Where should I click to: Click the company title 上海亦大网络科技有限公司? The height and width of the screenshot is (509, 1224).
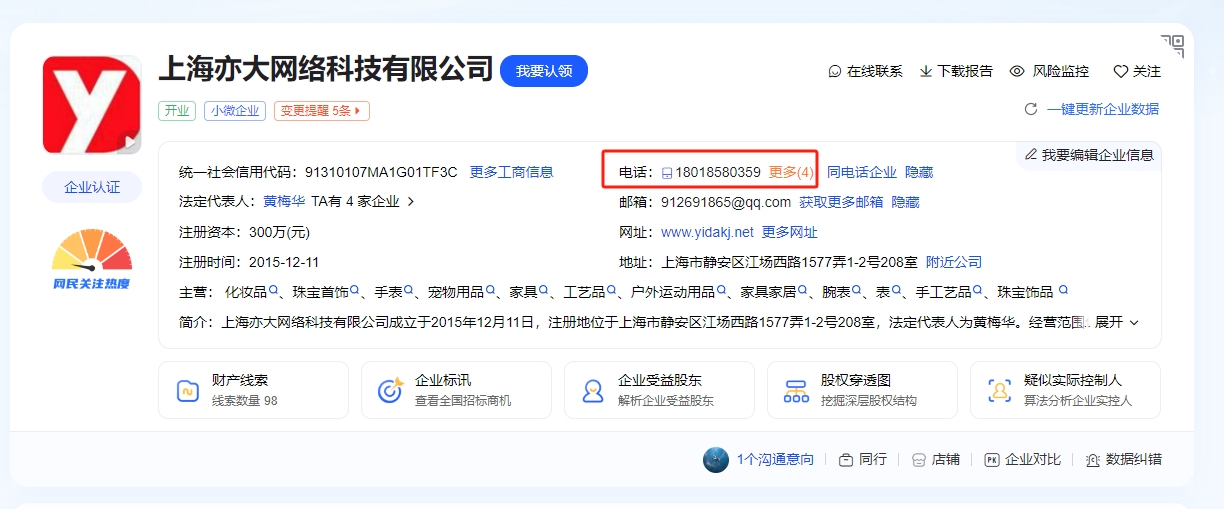coord(326,69)
